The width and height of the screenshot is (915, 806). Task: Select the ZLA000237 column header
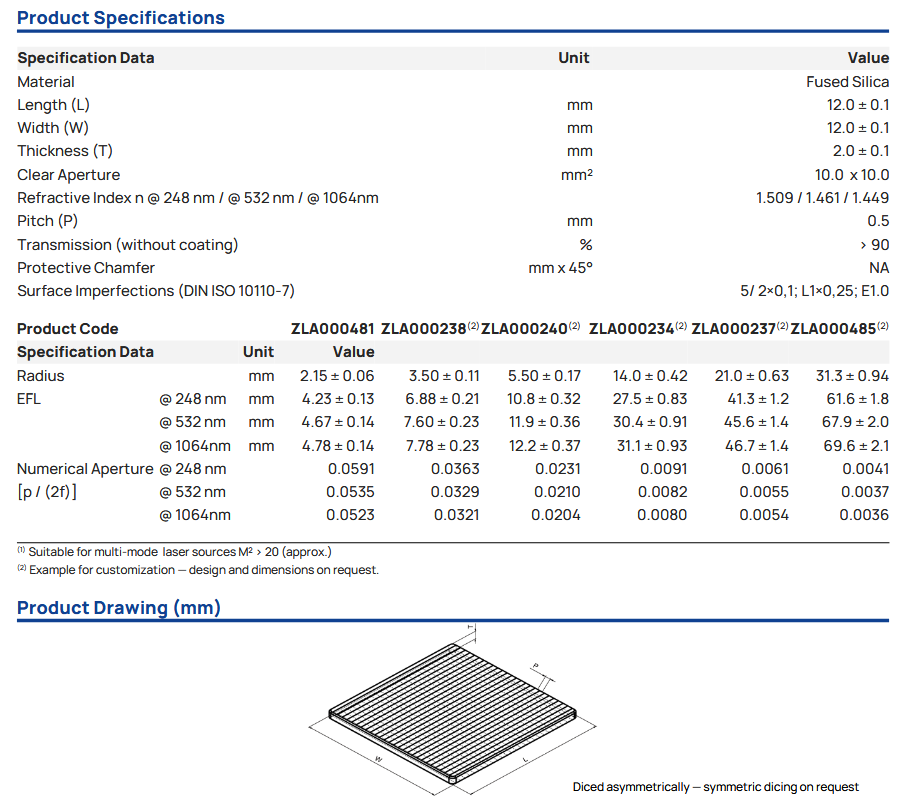point(734,329)
